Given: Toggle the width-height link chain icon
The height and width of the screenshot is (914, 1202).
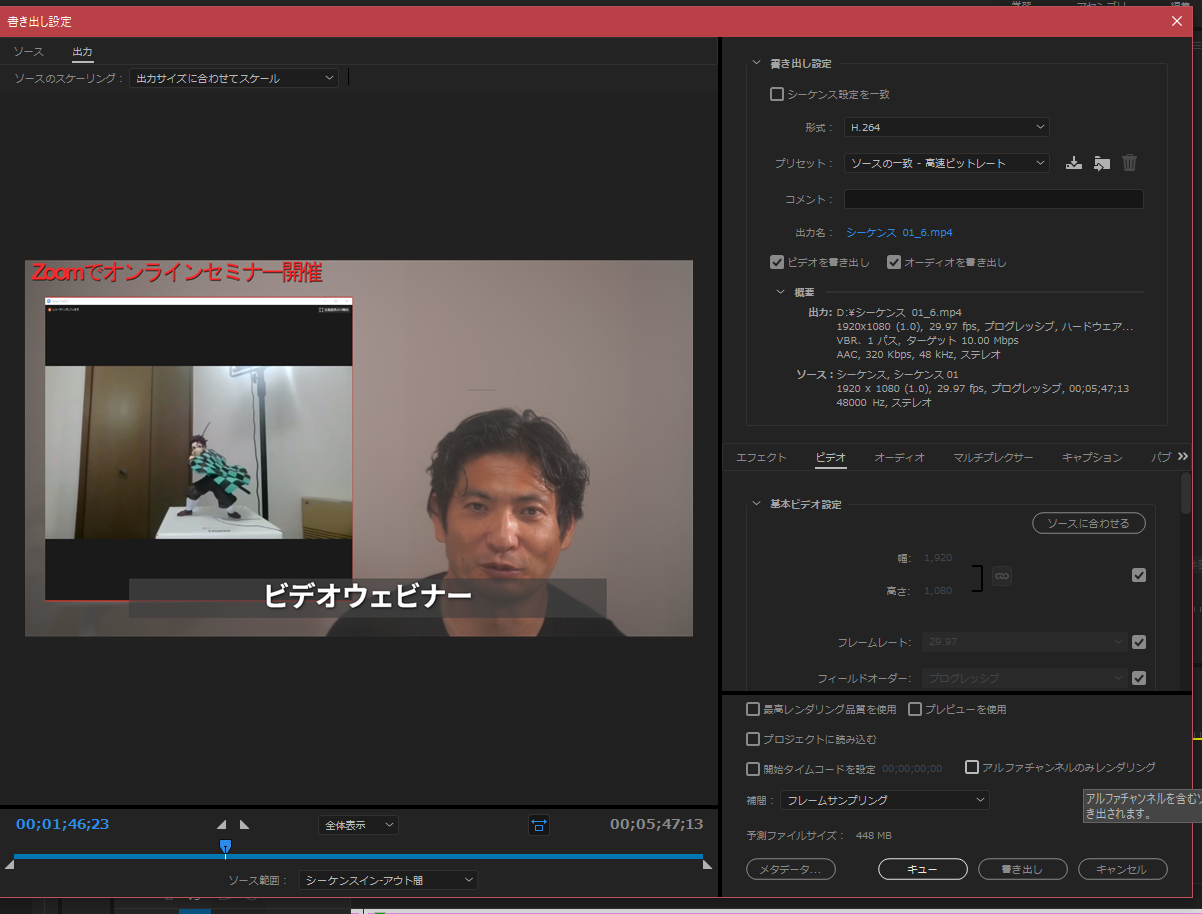Looking at the screenshot, I should 1002,576.
